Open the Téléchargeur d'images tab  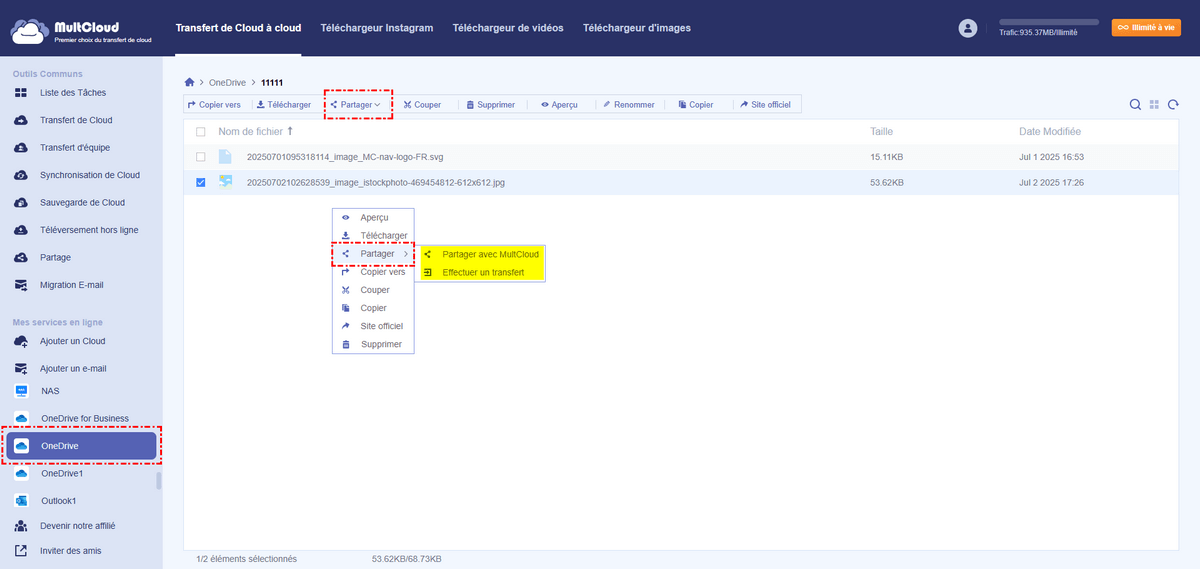pyautogui.click(x=637, y=28)
